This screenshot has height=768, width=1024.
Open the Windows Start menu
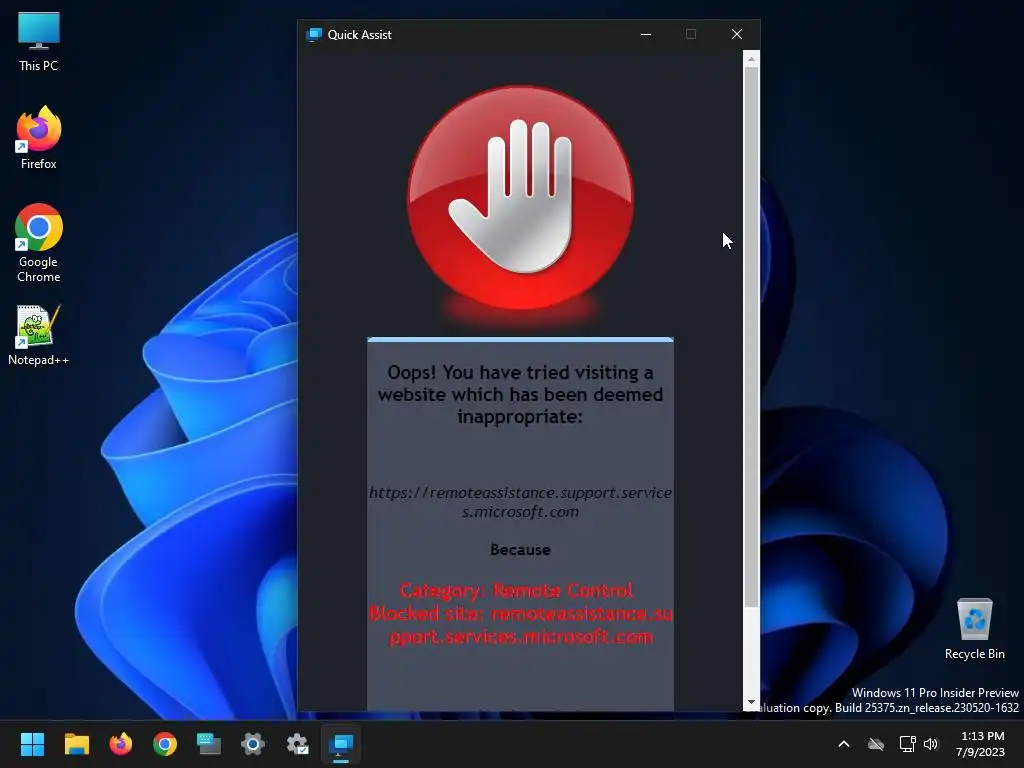point(32,744)
